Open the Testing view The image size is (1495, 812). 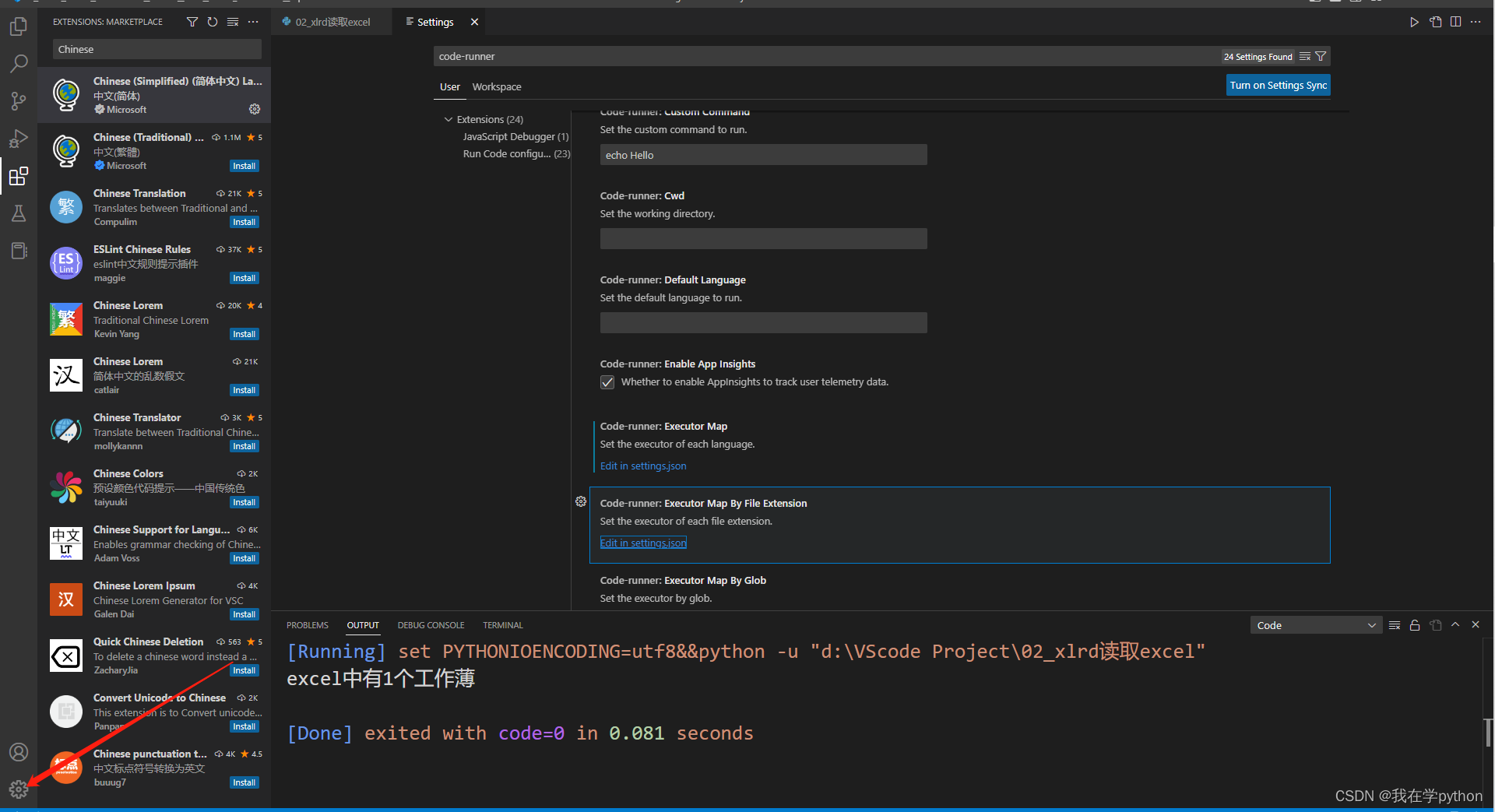[x=19, y=213]
